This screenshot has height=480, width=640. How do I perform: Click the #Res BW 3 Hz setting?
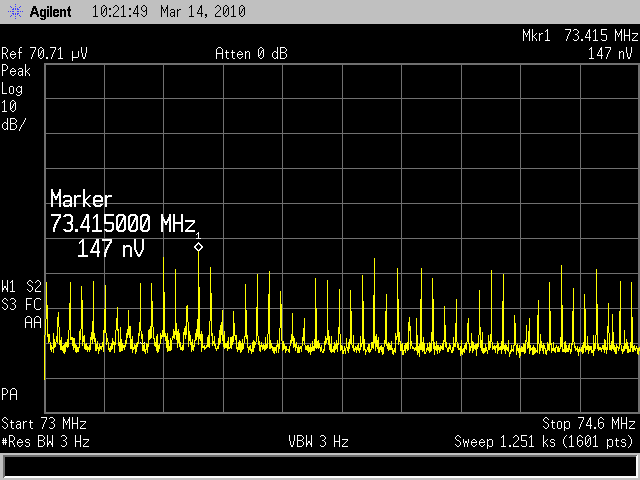tap(46, 441)
